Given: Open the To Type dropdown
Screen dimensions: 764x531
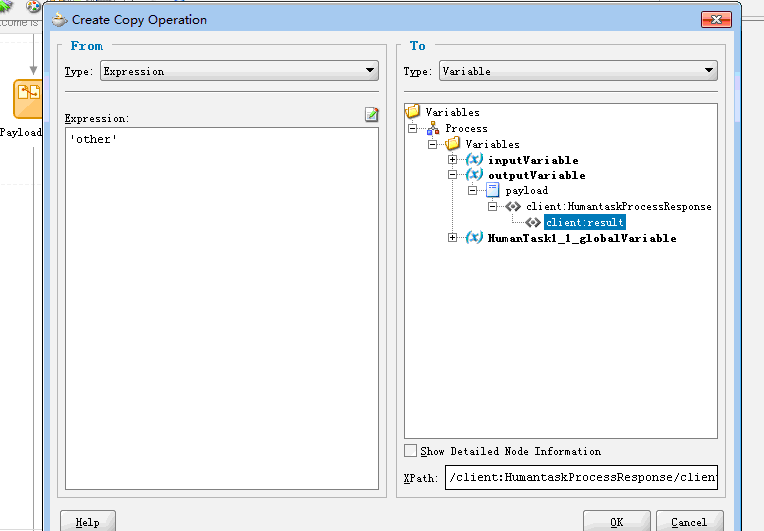Looking at the screenshot, I should point(578,71).
